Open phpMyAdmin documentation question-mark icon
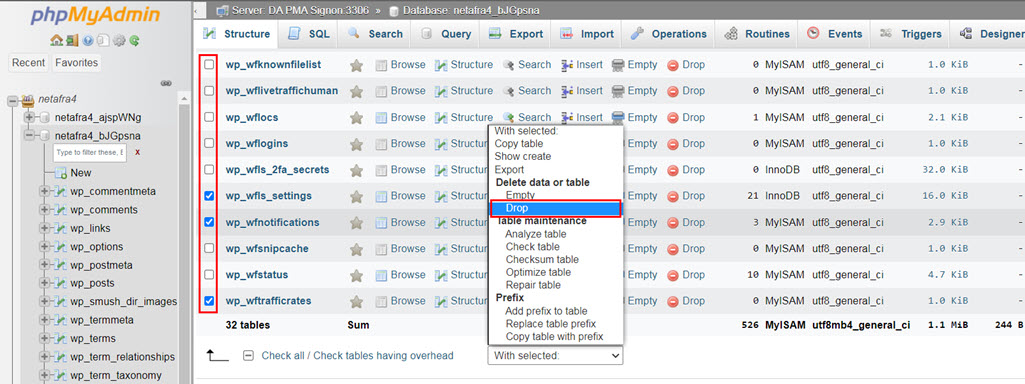This screenshot has height=384, width=1025. (88, 41)
